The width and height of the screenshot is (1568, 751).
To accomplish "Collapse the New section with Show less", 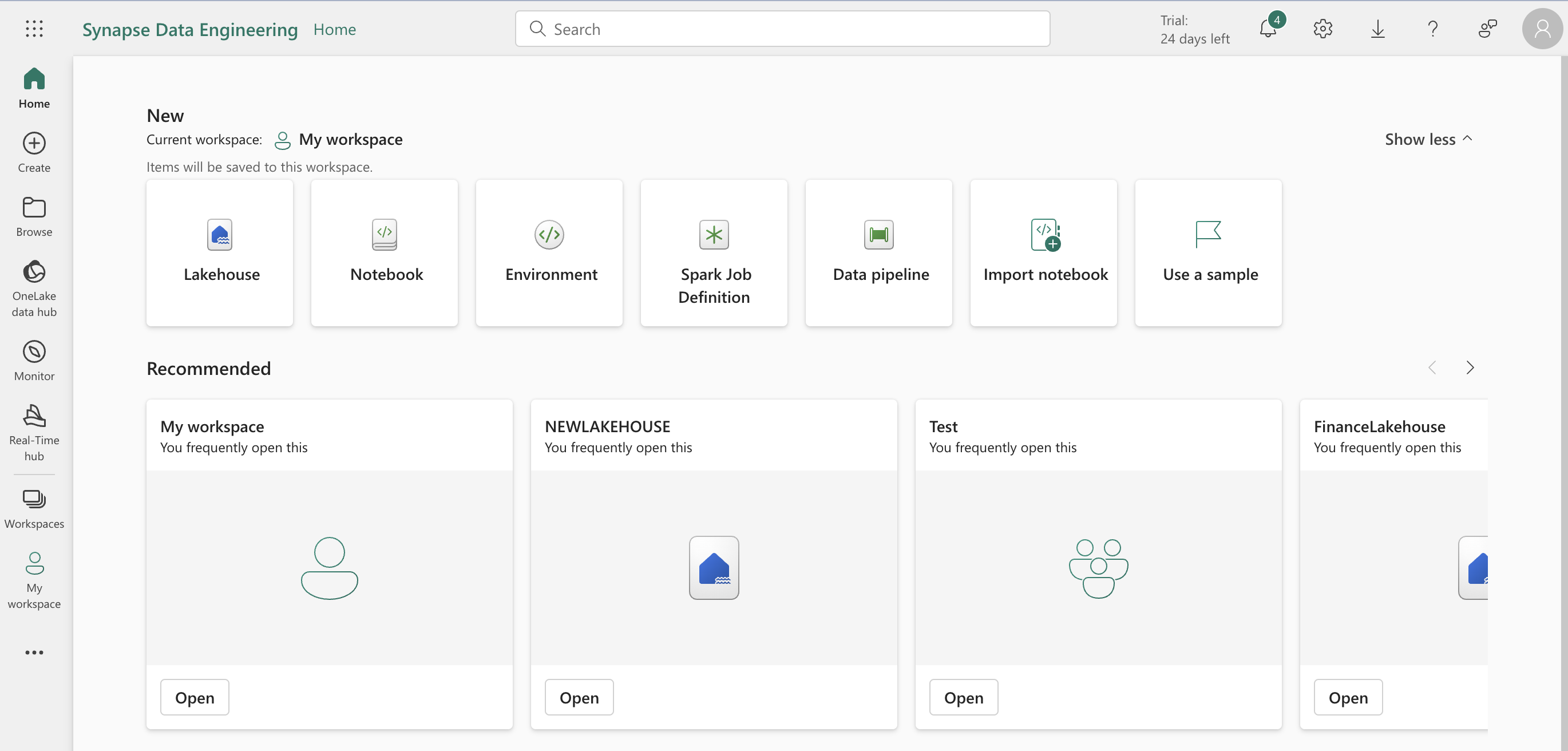I will [1428, 140].
